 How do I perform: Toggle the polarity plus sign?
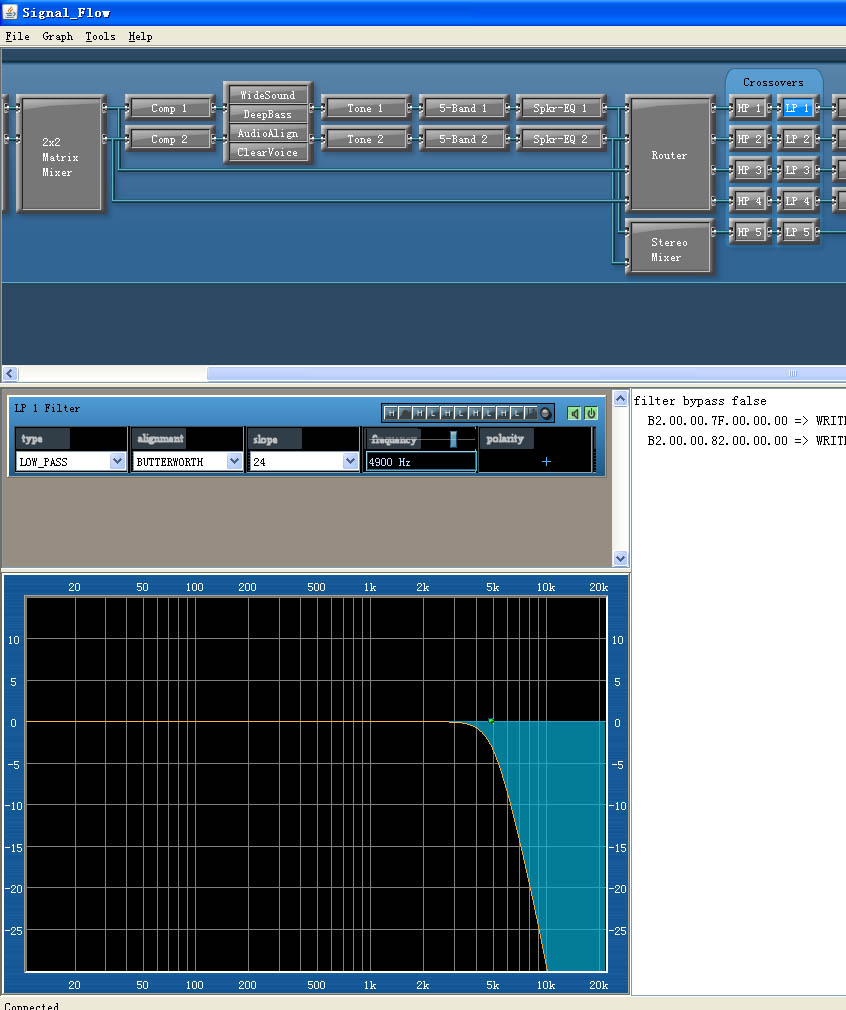[x=546, y=461]
